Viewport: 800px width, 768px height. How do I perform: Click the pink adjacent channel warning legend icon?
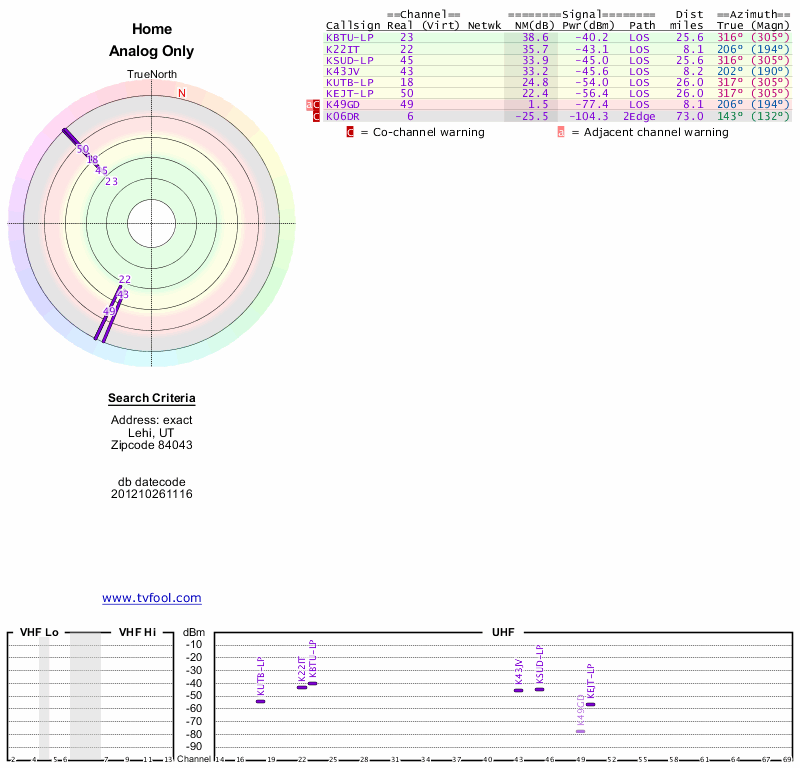[x=561, y=132]
